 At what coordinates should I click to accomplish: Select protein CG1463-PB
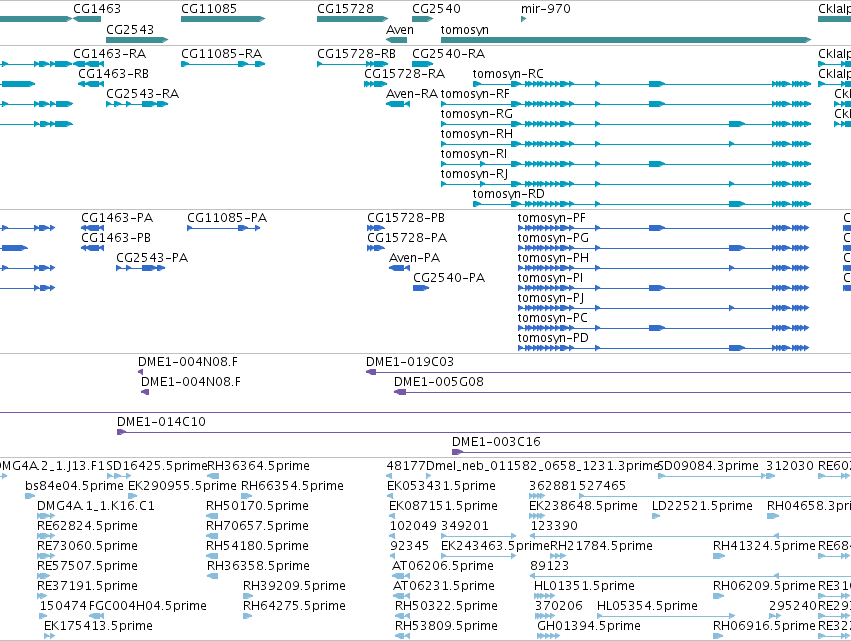point(92,248)
